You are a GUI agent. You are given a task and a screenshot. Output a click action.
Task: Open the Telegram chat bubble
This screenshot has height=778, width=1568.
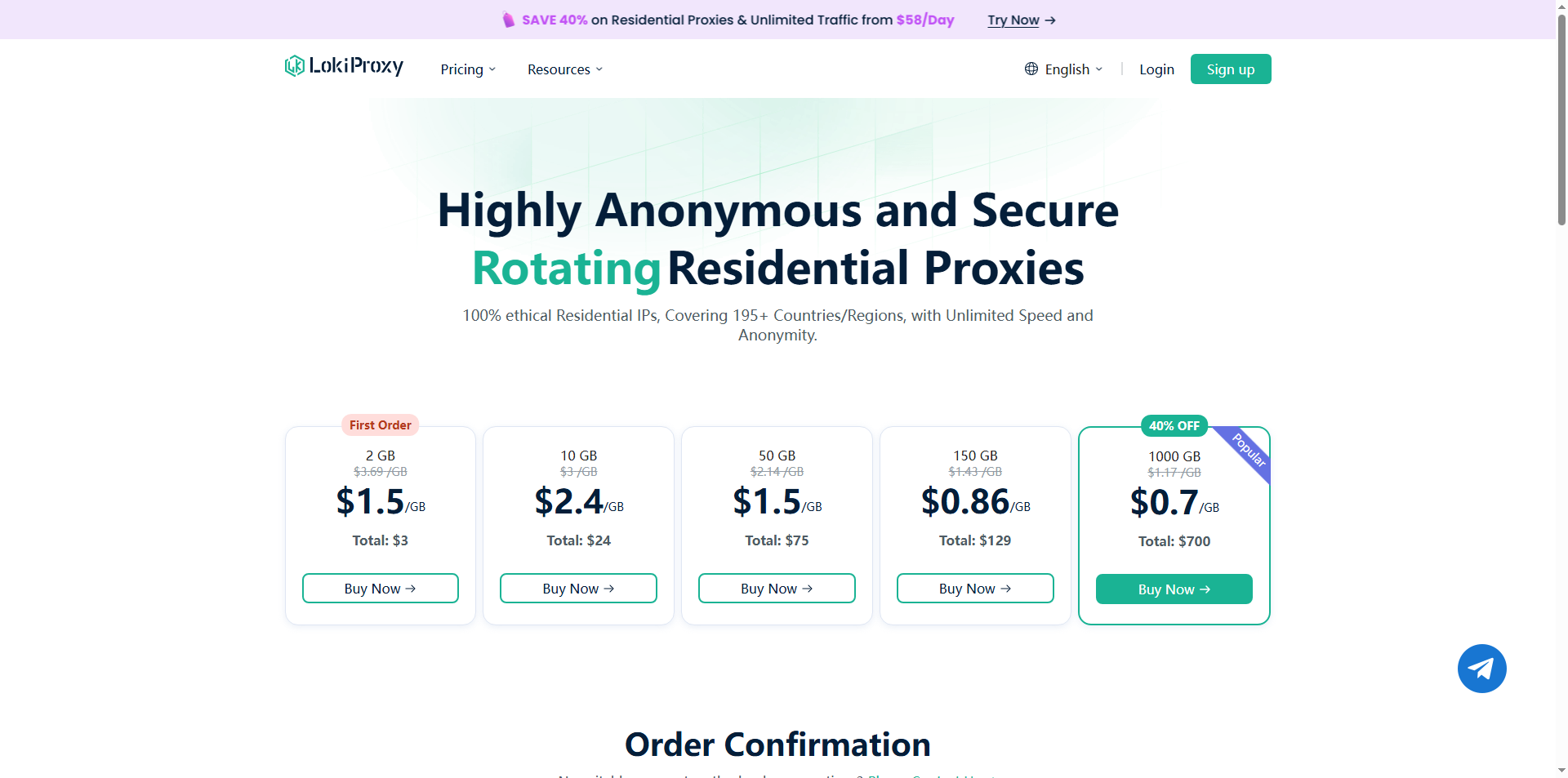pos(1481,669)
